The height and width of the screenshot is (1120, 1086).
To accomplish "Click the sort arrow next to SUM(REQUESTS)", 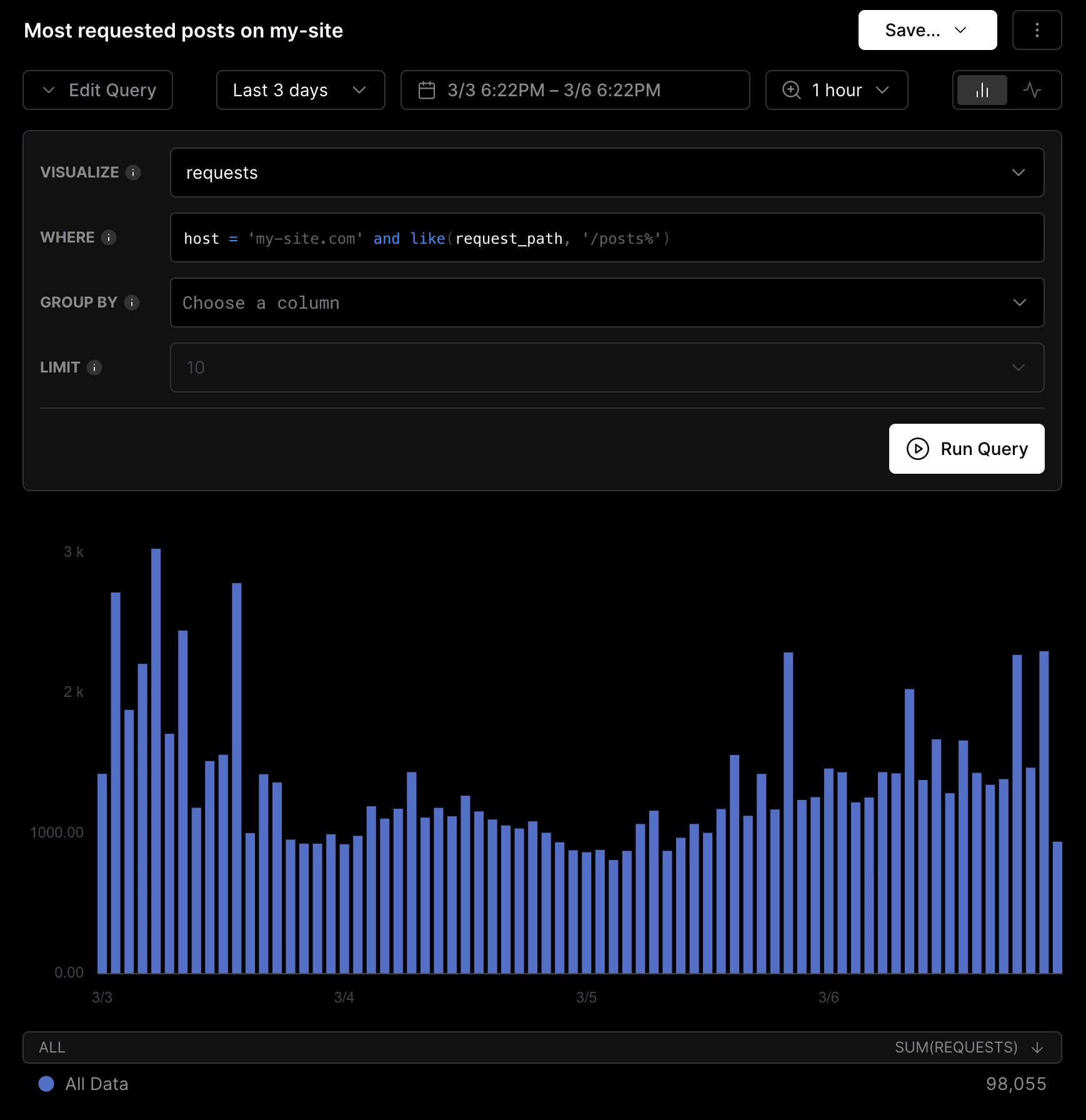I will 1037,1047.
